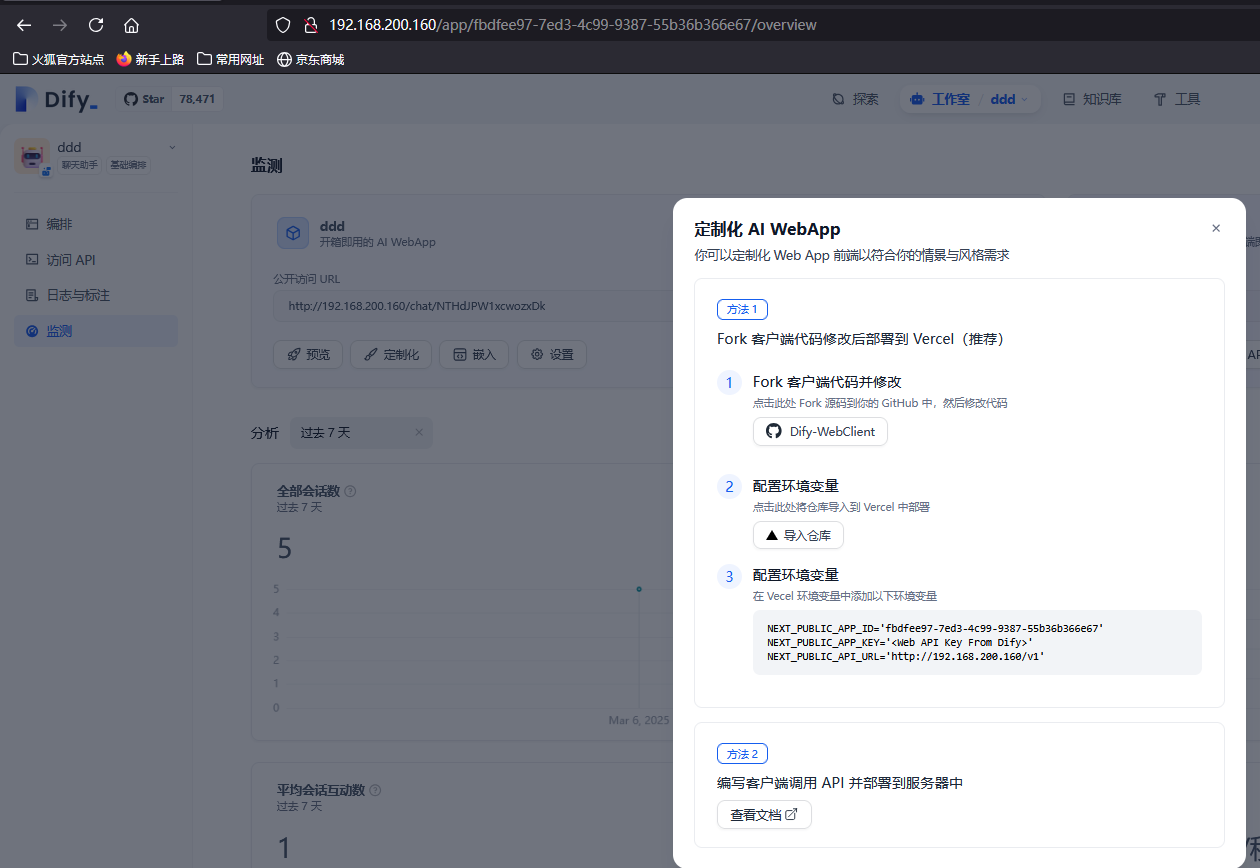This screenshot has width=1260, height=868.
Task: Select 监测 in sidebar
Action: (96, 331)
